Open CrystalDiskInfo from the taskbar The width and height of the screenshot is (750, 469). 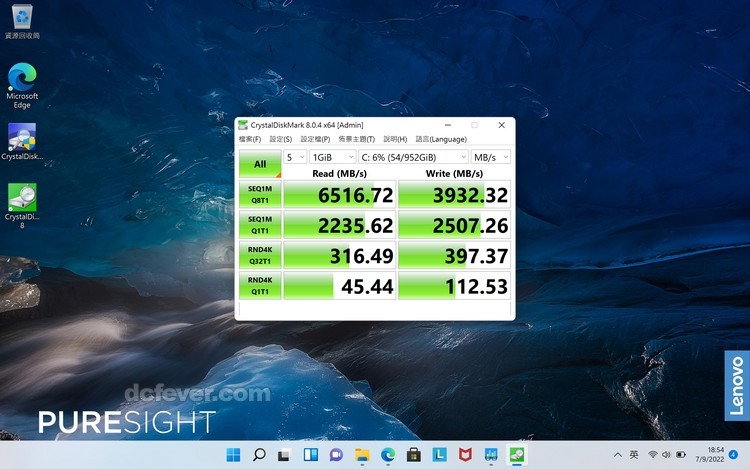click(x=491, y=455)
